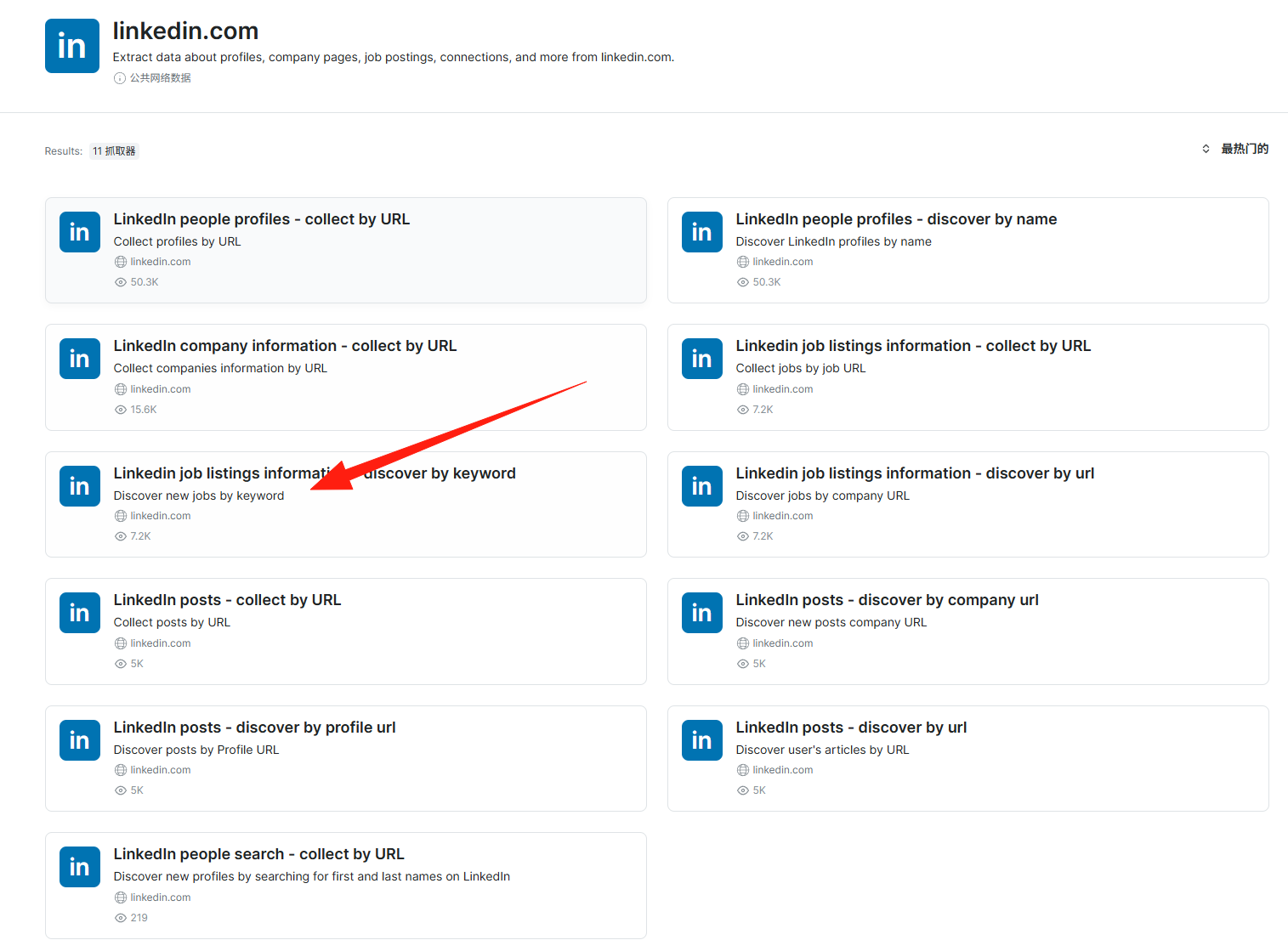Click globe icon on company information card
Image resolution: width=1288 pixels, height=940 pixels.
[x=121, y=389]
